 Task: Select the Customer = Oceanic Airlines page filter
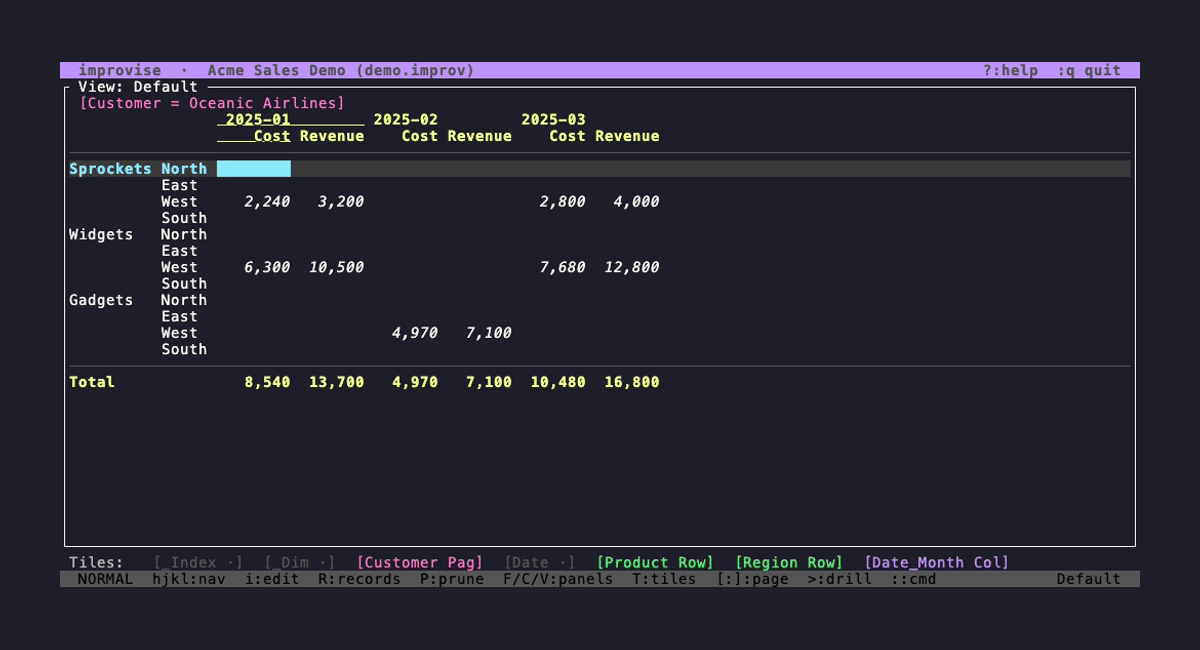[x=211, y=103]
